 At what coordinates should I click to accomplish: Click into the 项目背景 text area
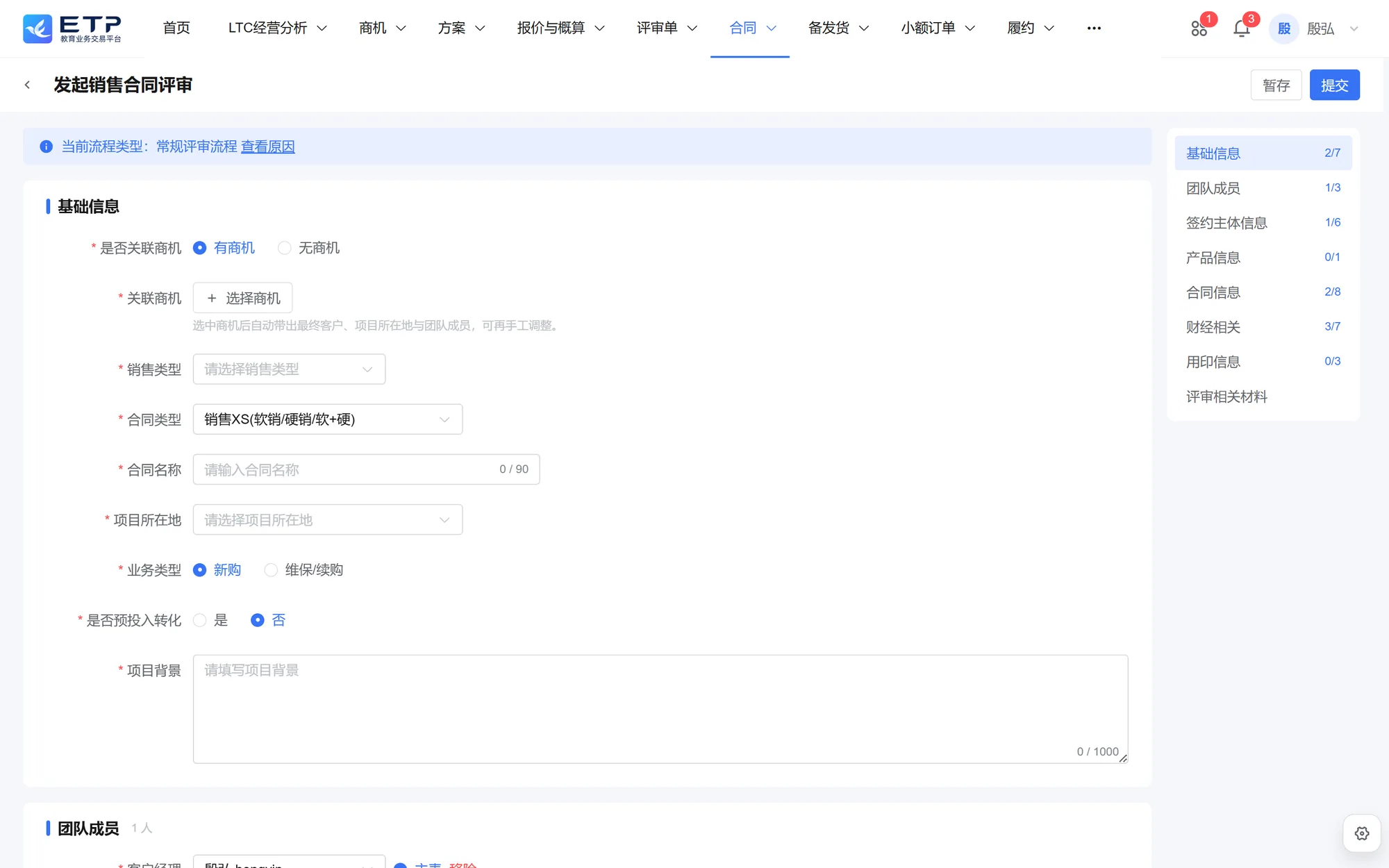pyautogui.click(x=660, y=709)
